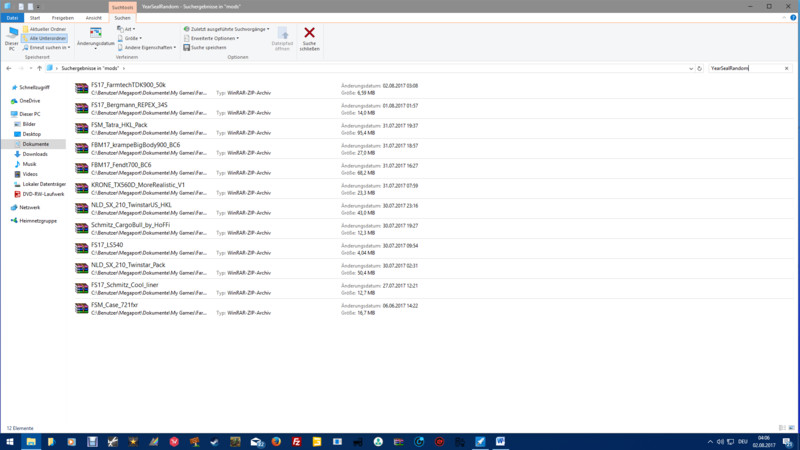Screen dimensions: 800x450
Task: Click the back arrow navigation button
Action: pyautogui.click(x=9, y=68)
